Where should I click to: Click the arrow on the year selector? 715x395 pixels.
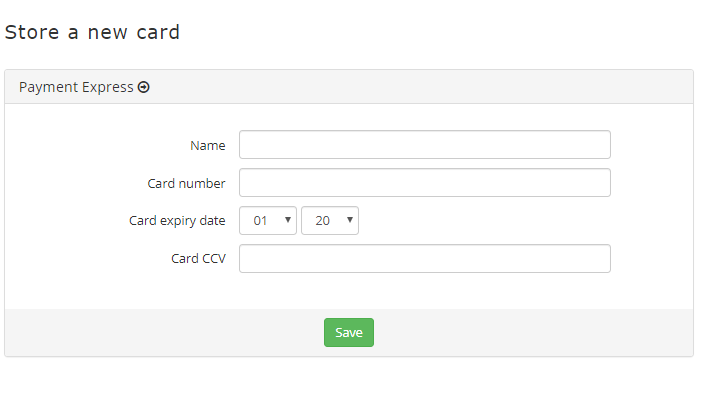click(x=350, y=220)
